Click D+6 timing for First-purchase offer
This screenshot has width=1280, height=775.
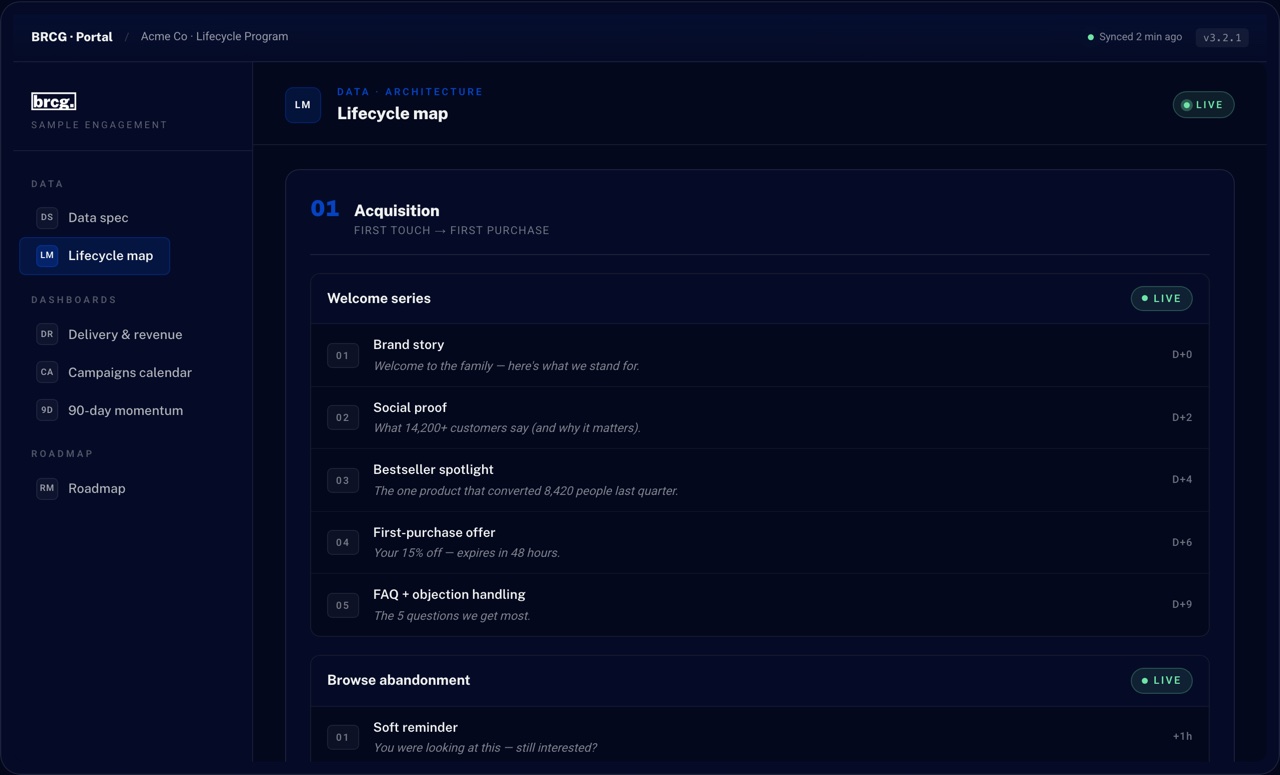tap(1182, 542)
